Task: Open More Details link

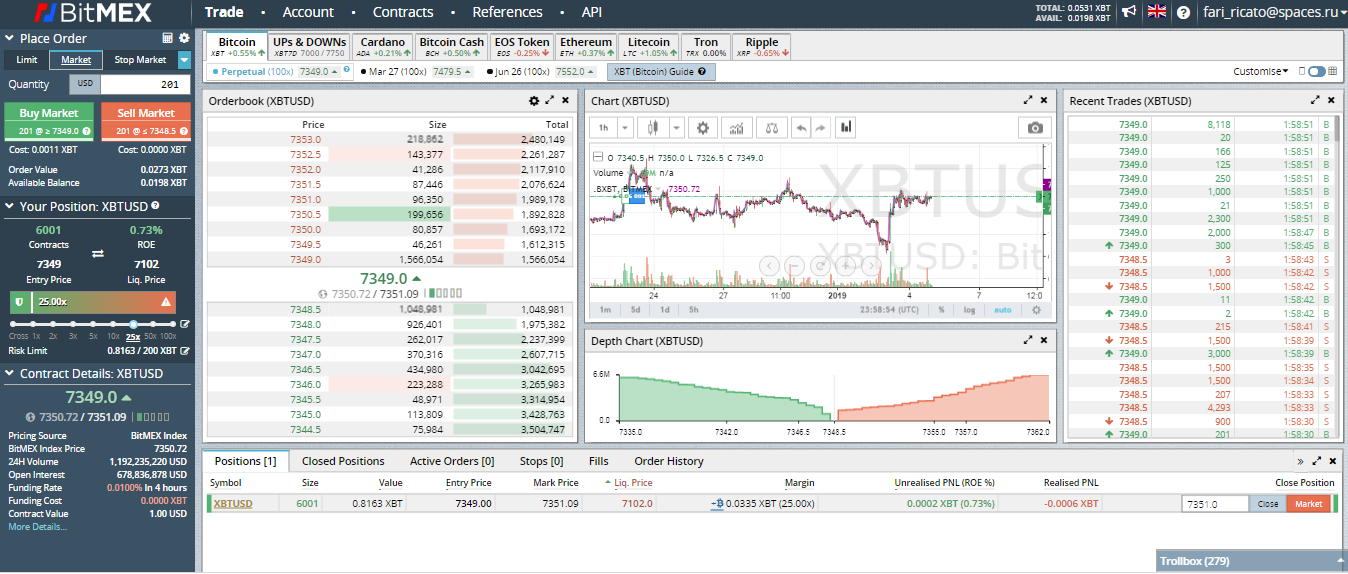Action: (x=37, y=526)
